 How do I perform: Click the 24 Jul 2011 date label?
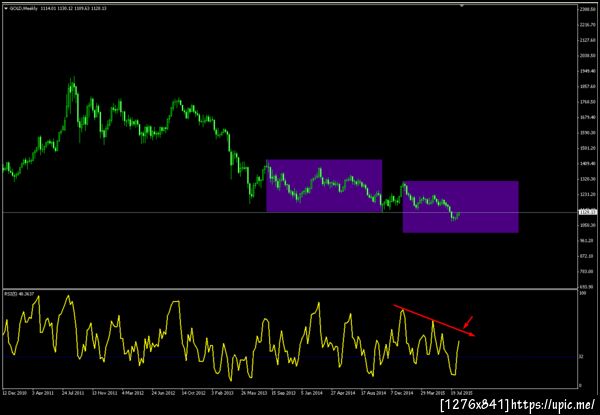point(73,393)
